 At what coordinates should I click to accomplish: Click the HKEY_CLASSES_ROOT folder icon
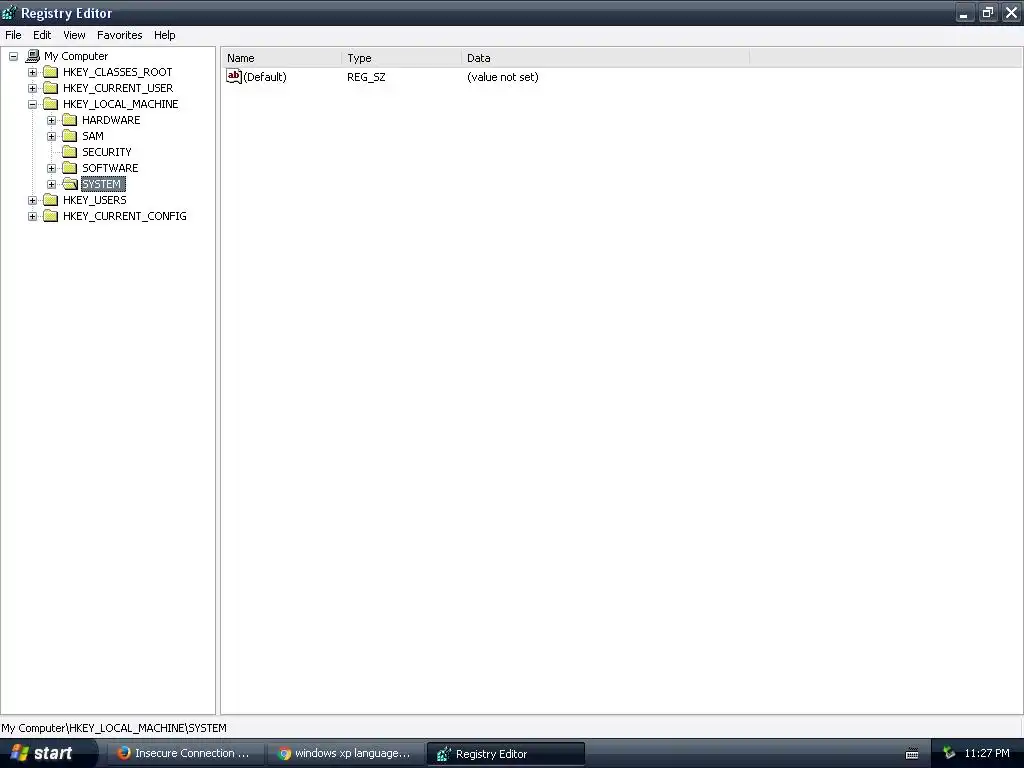click(x=50, y=72)
